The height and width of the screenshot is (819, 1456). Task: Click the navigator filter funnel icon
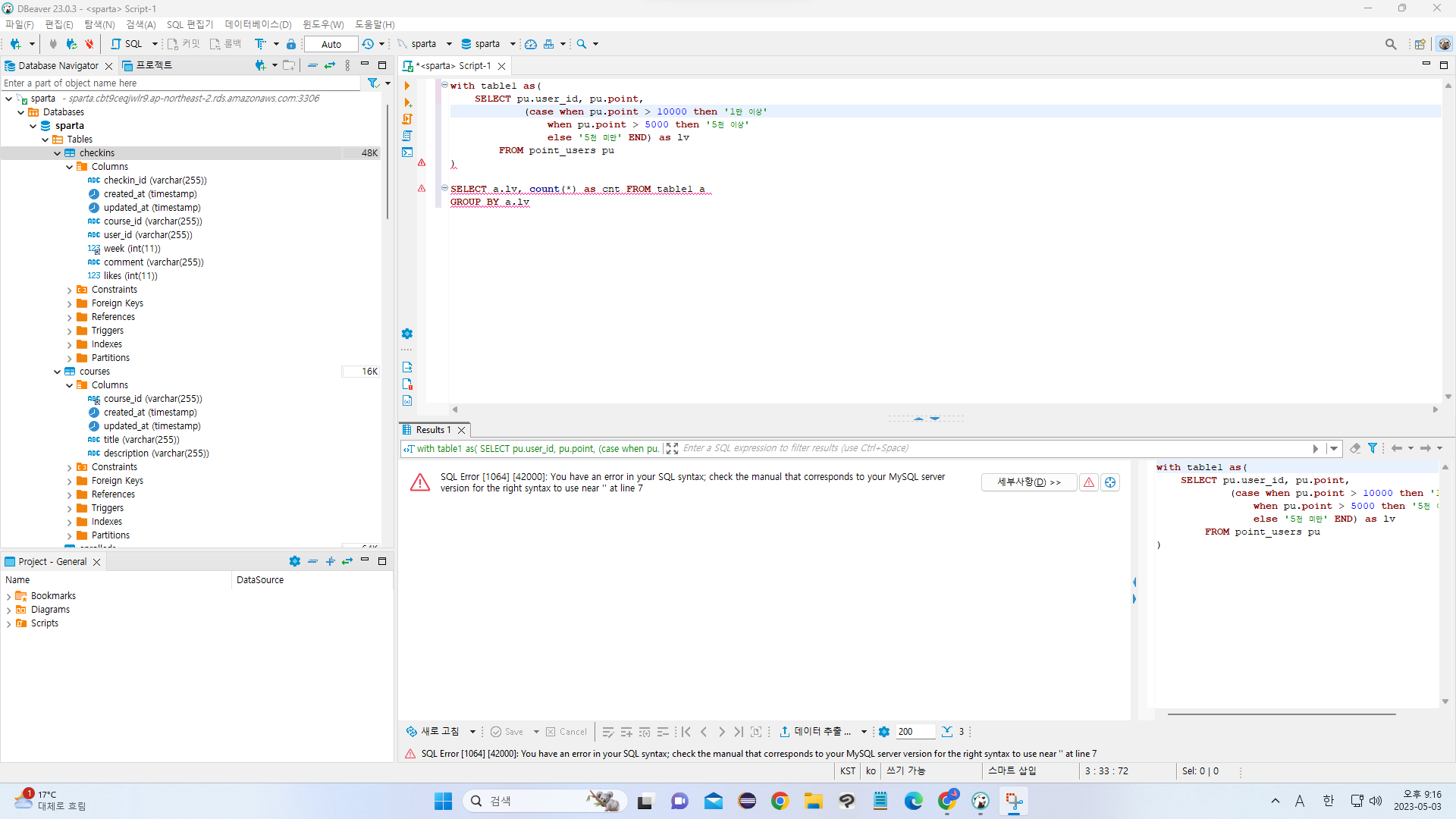[373, 83]
